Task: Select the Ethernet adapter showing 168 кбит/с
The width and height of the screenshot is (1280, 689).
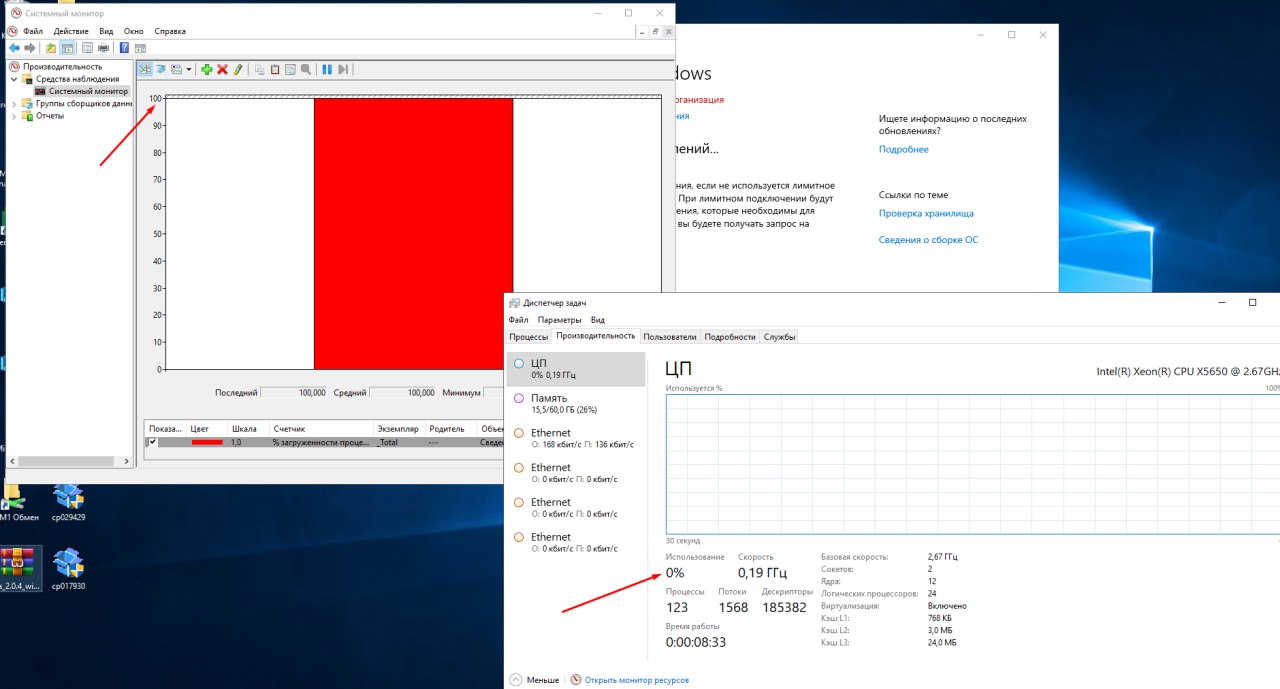Action: [576, 438]
